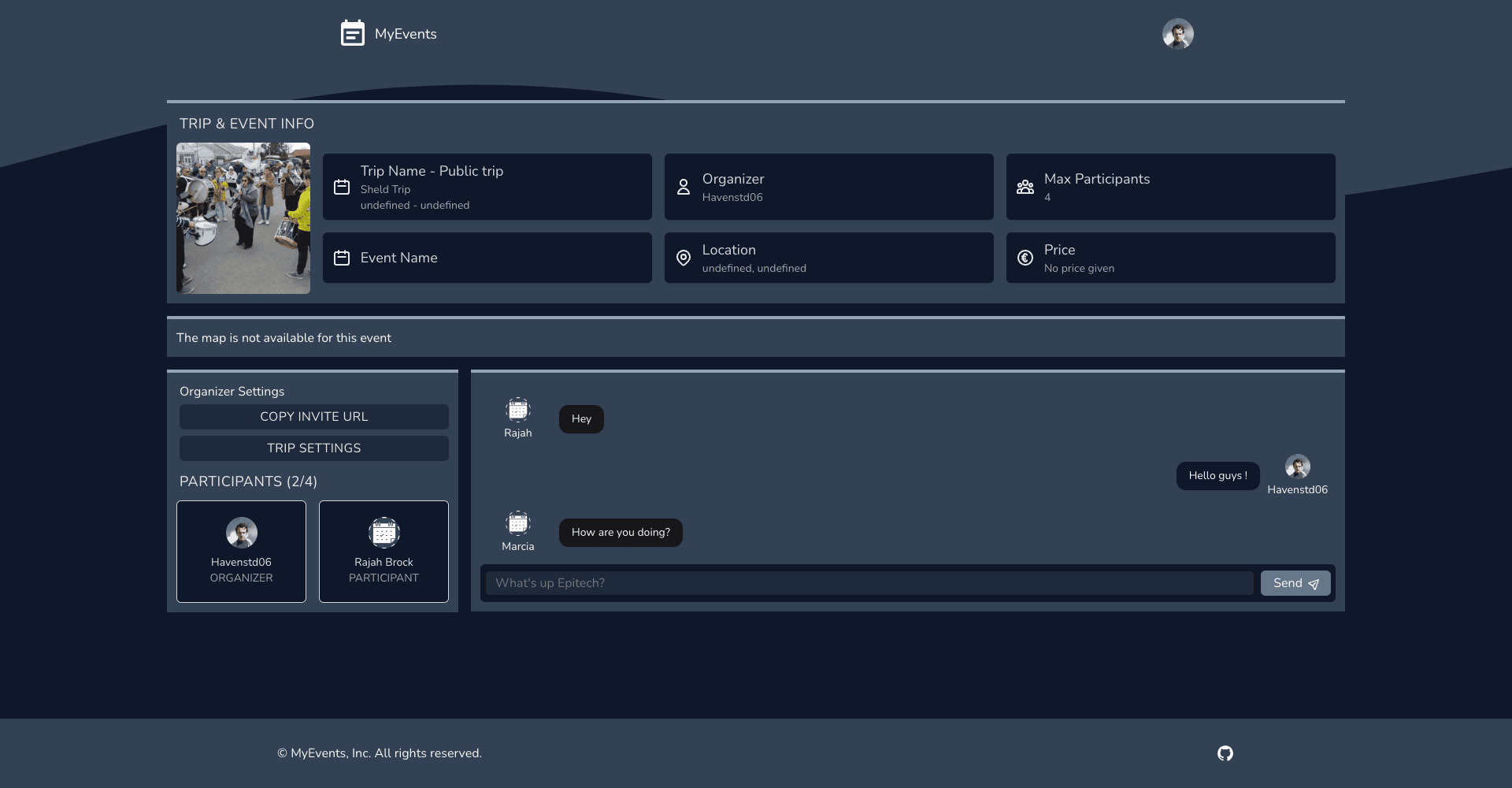Open Trip Settings

click(x=313, y=448)
